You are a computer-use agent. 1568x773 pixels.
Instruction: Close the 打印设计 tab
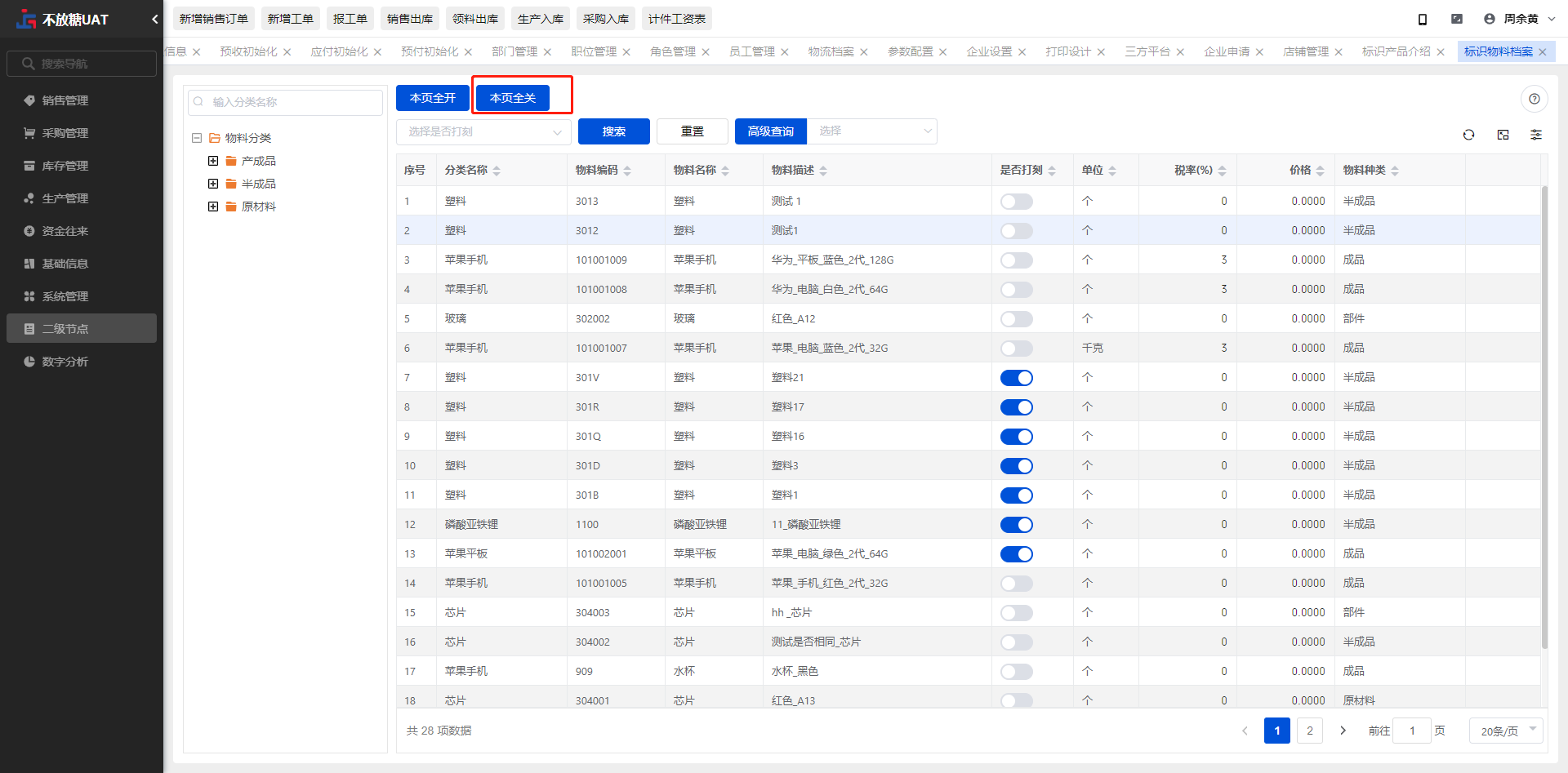pyautogui.click(x=1101, y=52)
